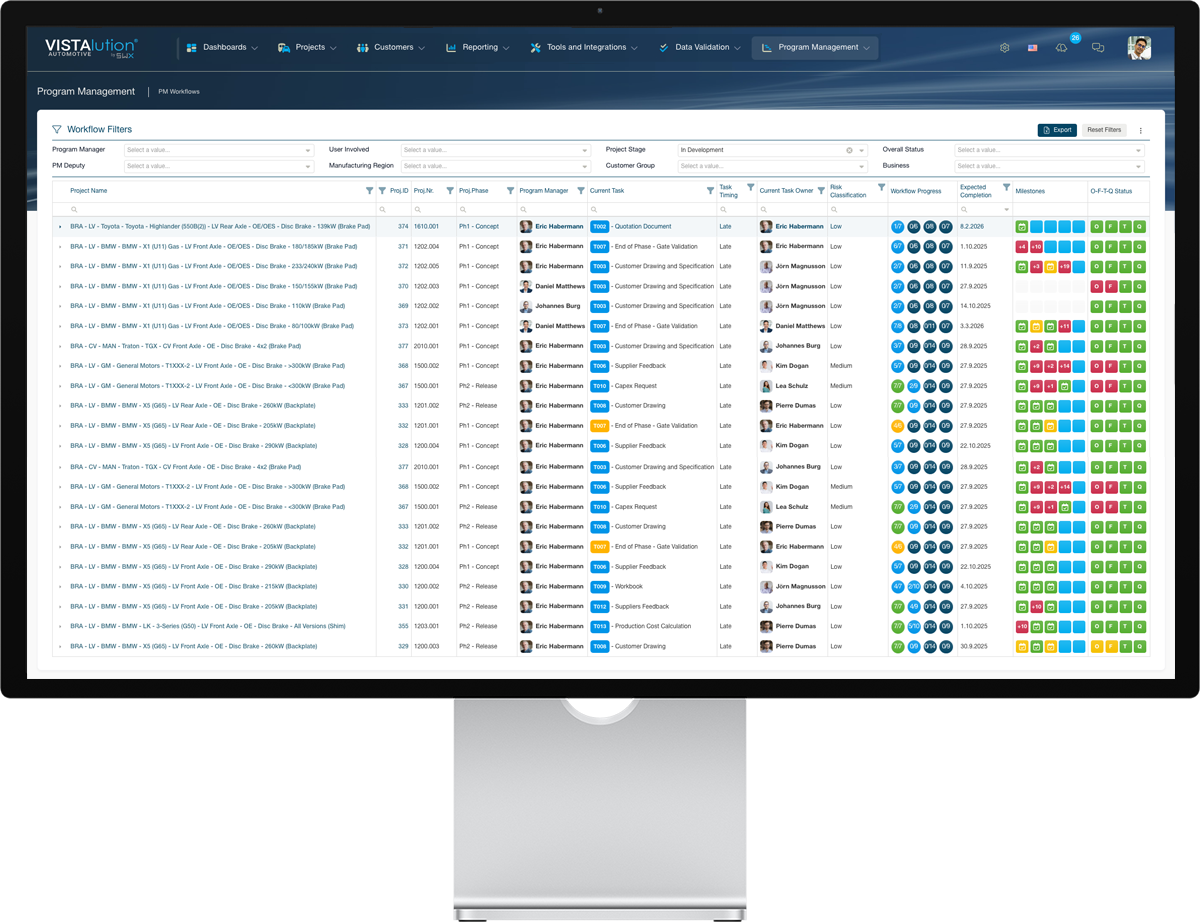The image size is (1200, 922).
Task: Click the user profile avatar
Action: (1139, 48)
